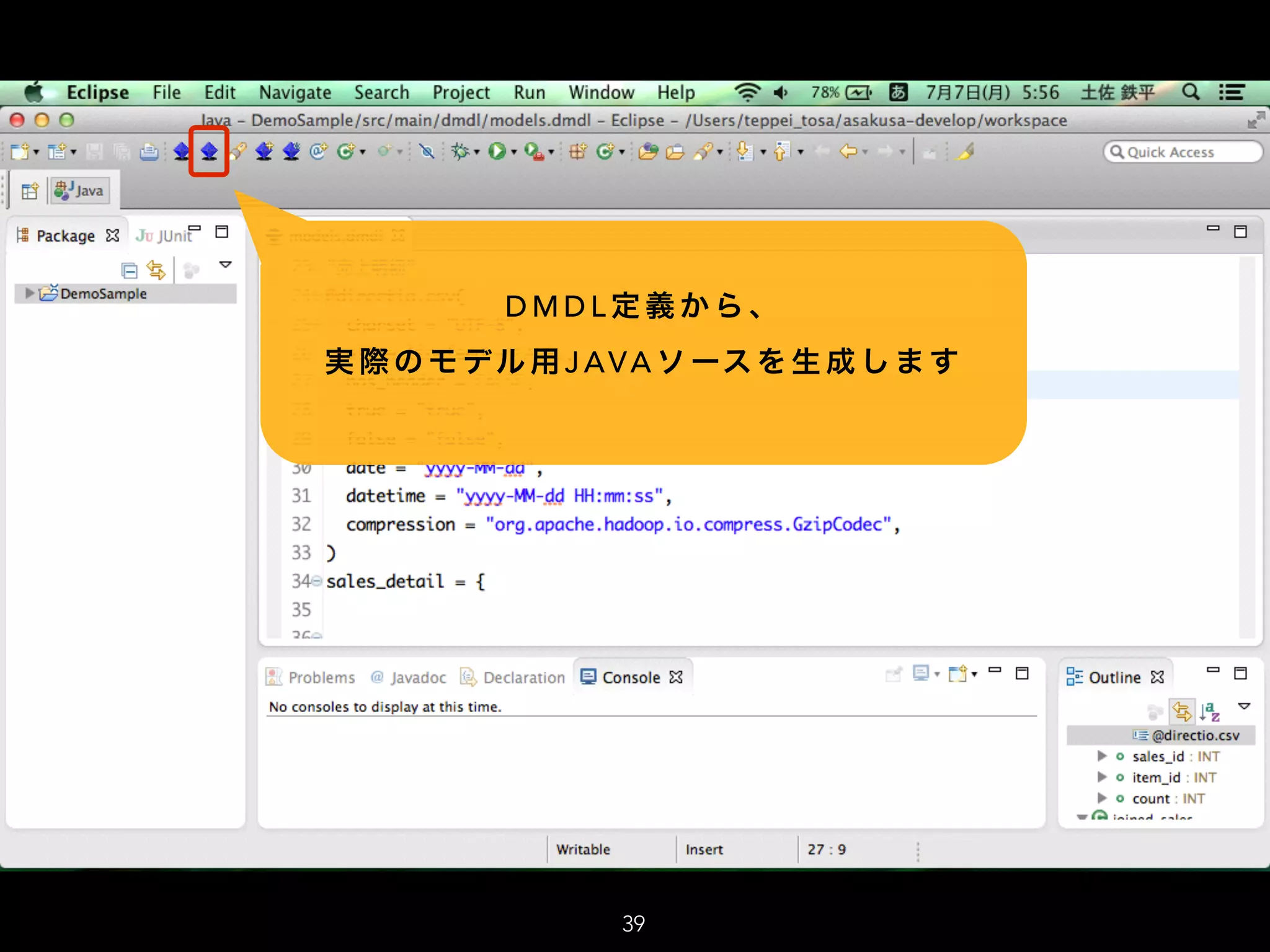
Task: Click the Print toolbar icon
Action: pyautogui.click(x=149, y=151)
